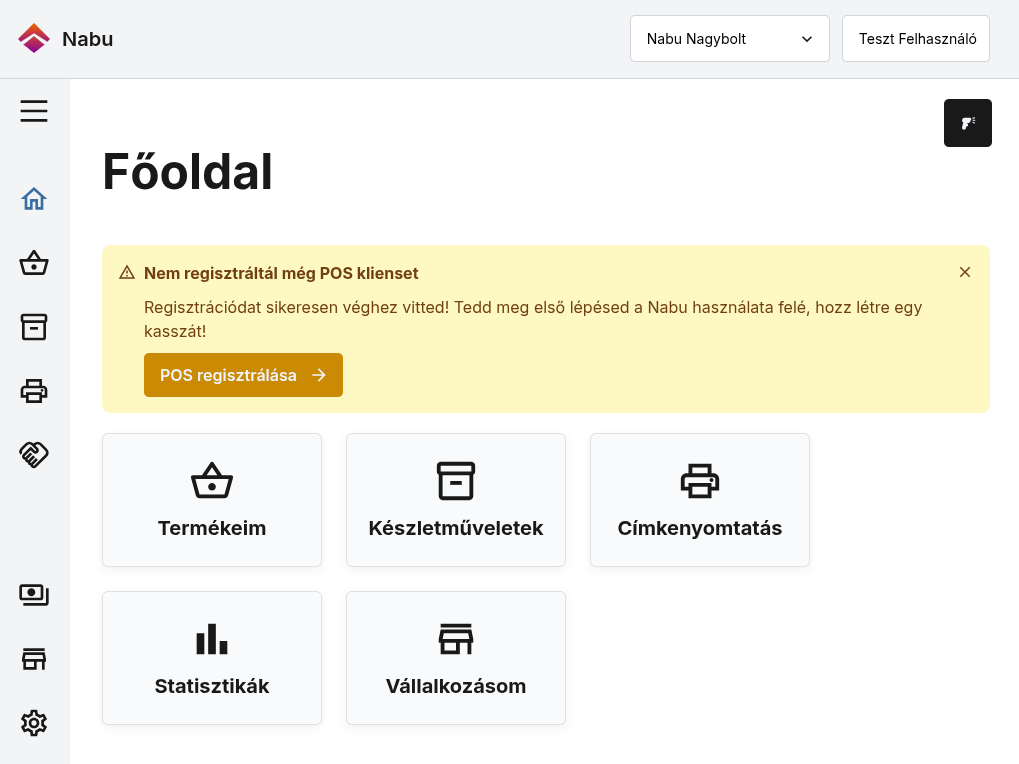Image resolution: width=1019 pixels, height=764 pixels.
Task: Expand the Nabu Nagybolt store dropdown
Action: pyautogui.click(x=730, y=39)
